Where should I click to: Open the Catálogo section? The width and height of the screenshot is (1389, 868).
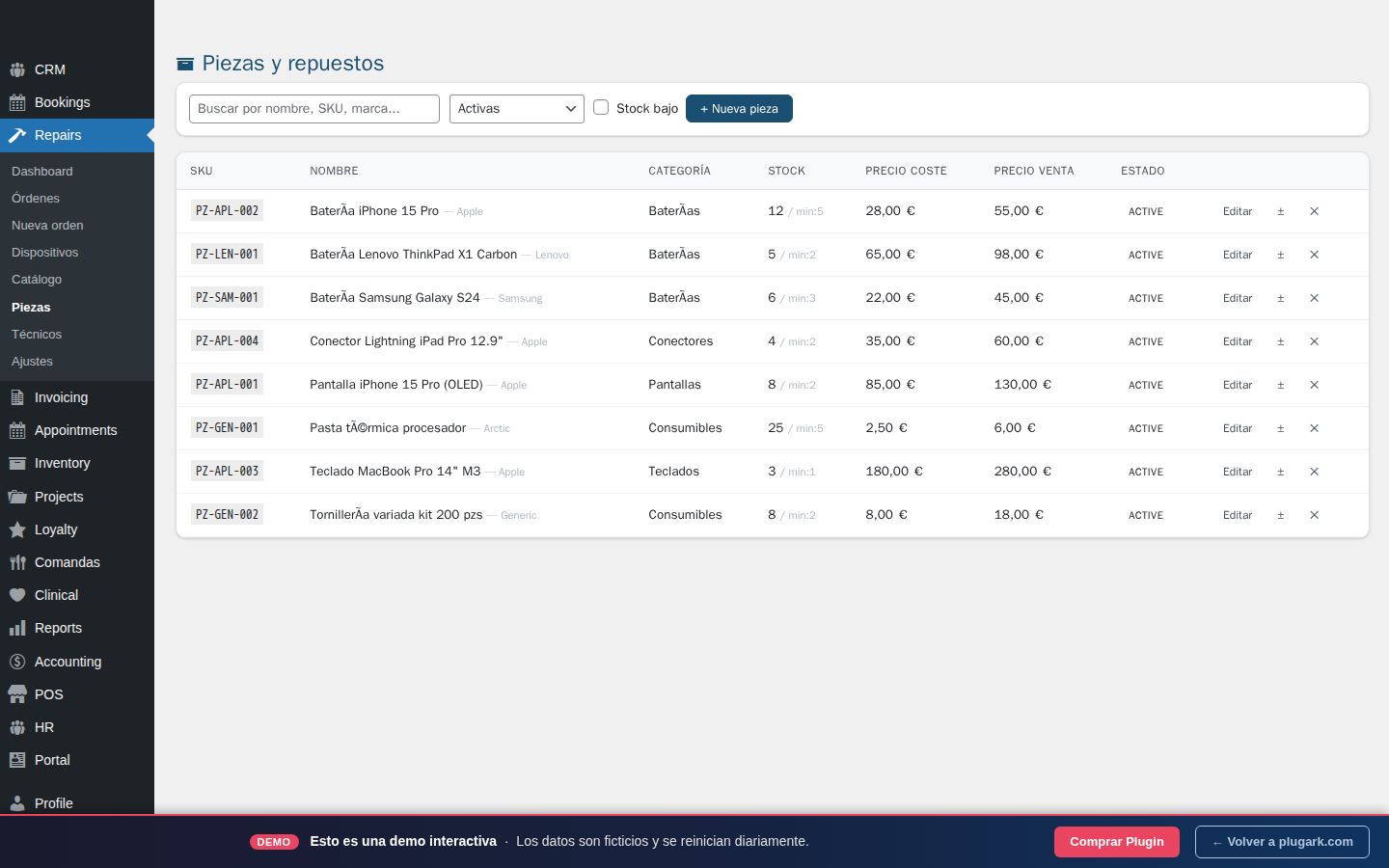pyautogui.click(x=36, y=279)
